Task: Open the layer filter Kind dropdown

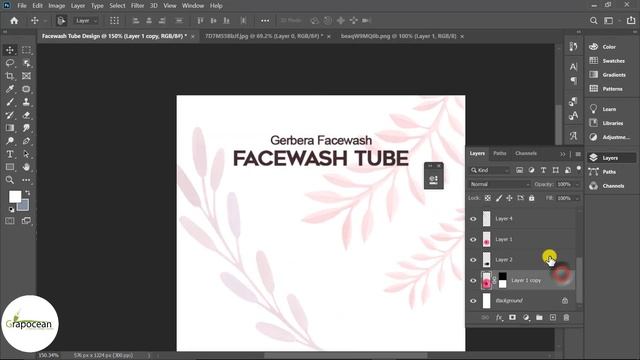Action: 489,170
